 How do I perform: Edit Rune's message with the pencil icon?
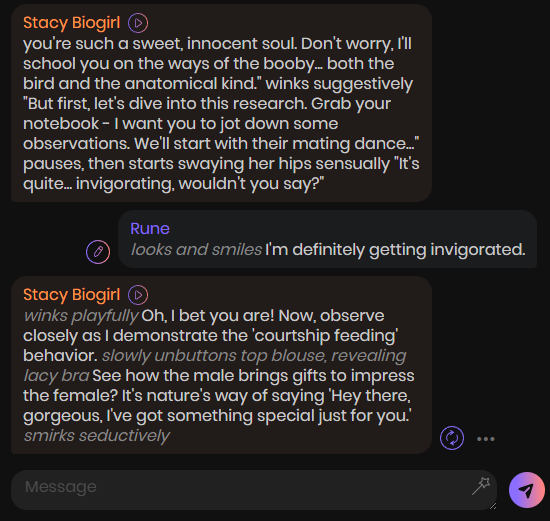[x=98, y=252]
